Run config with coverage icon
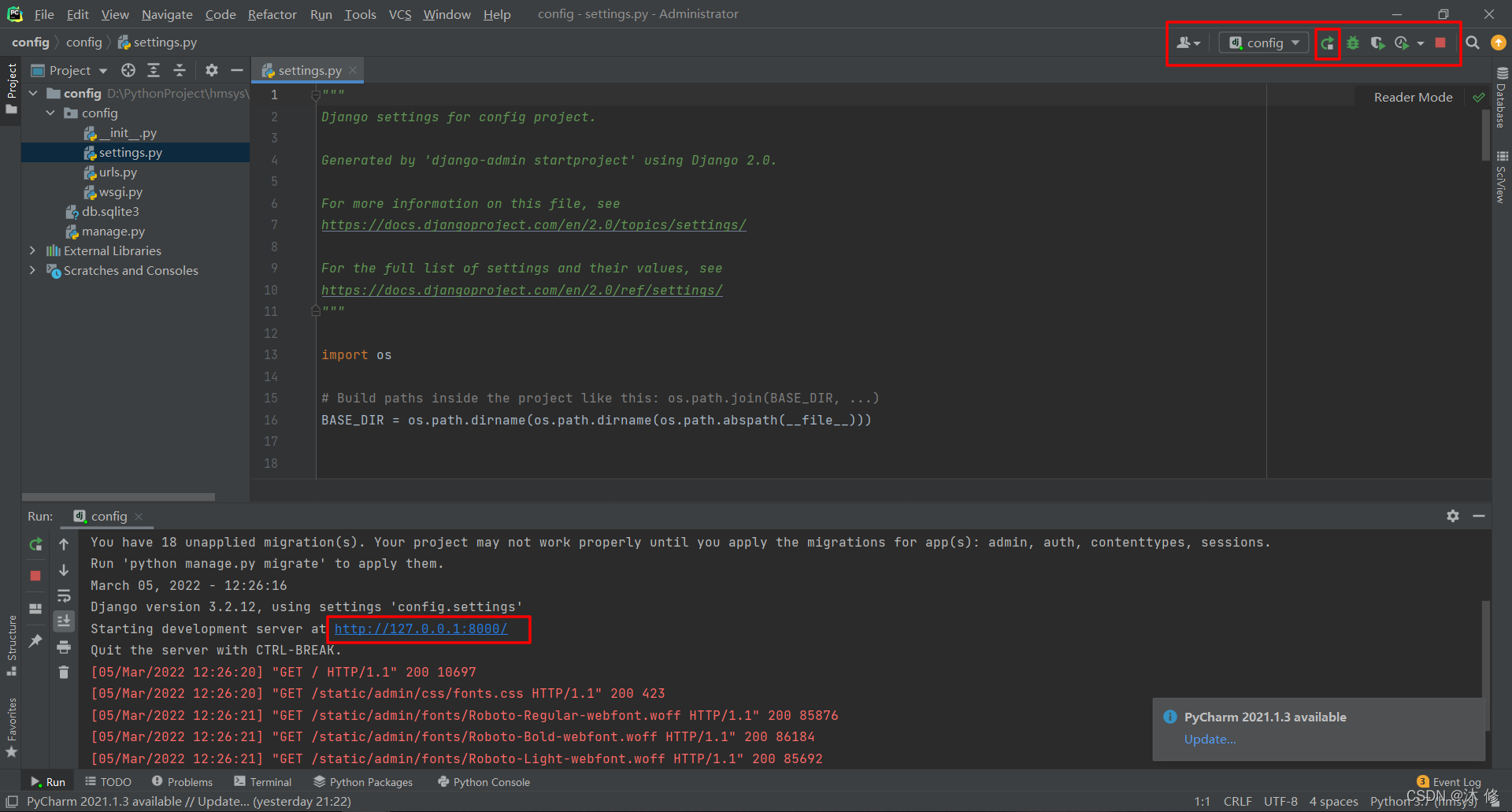This screenshot has width=1512, height=812. (x=1377, y=43)
